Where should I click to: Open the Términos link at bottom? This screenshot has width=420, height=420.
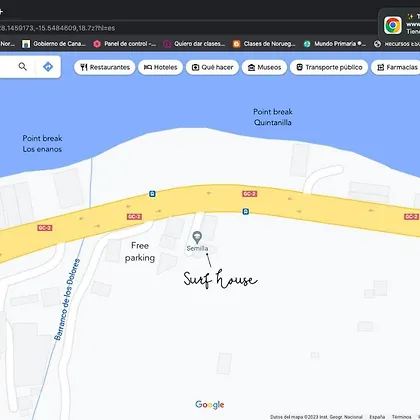(402, 417)
